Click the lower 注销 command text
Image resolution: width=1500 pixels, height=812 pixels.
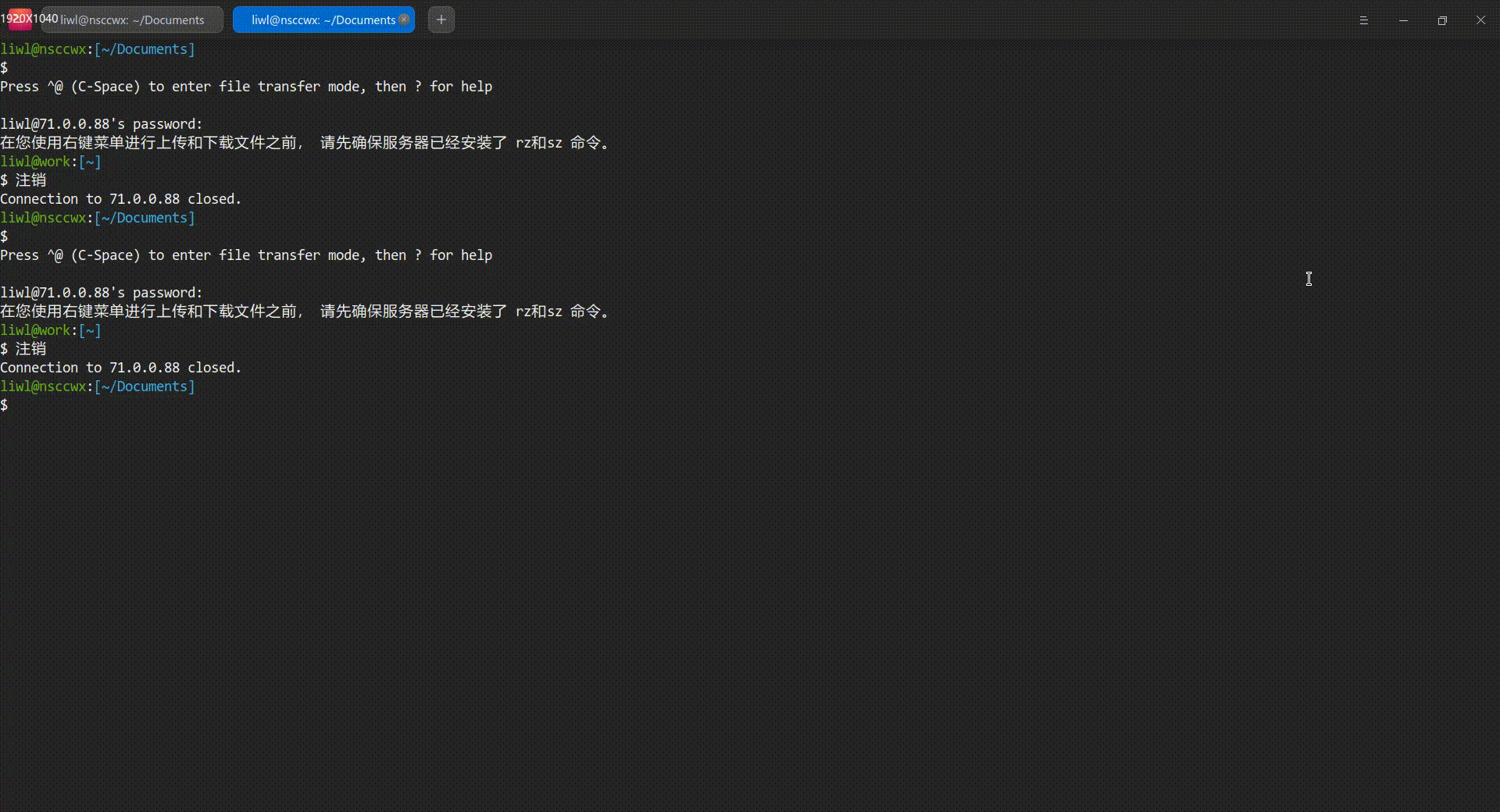(32, 348)
